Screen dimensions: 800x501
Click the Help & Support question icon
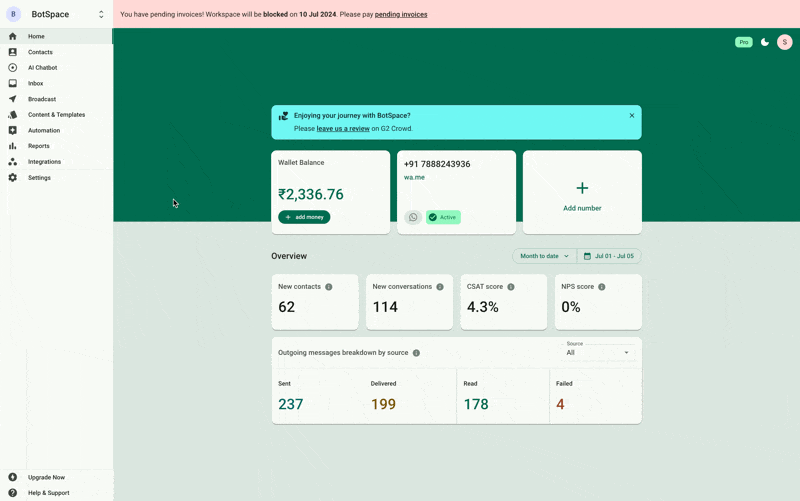(13, 493)
